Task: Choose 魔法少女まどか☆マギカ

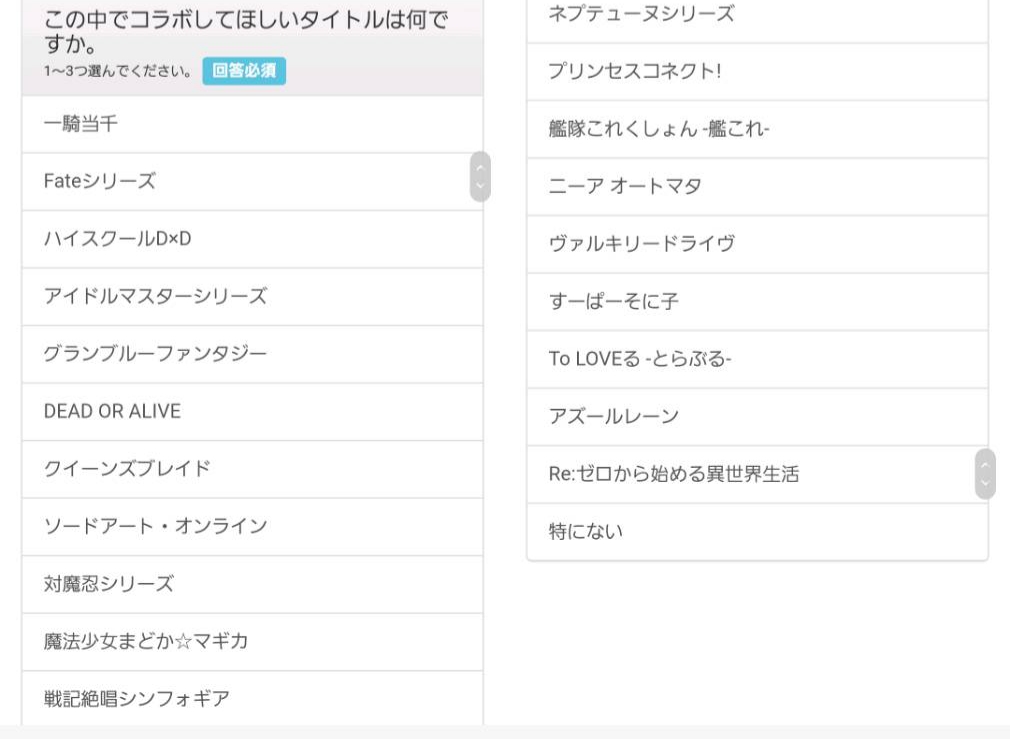Action: (x=250, y=642)
